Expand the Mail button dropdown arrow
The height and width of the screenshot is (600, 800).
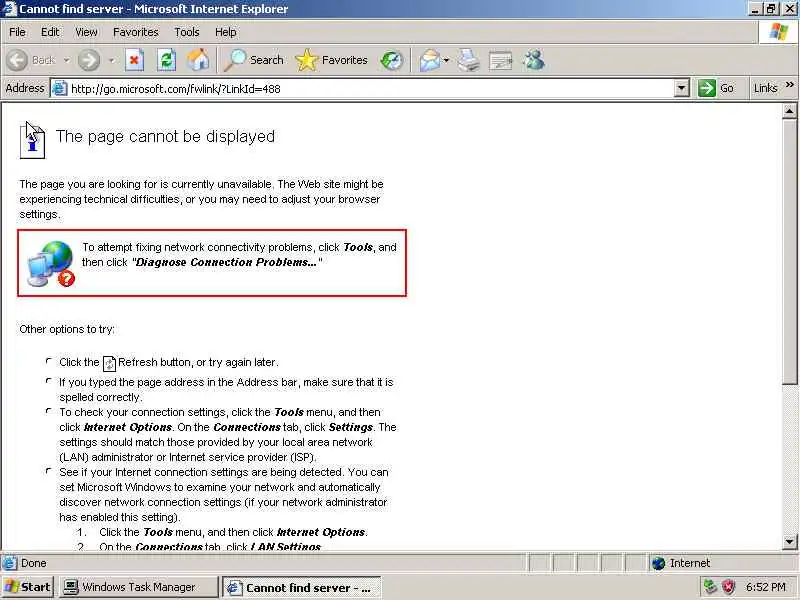pyautogui.click(x=446, y=60)
